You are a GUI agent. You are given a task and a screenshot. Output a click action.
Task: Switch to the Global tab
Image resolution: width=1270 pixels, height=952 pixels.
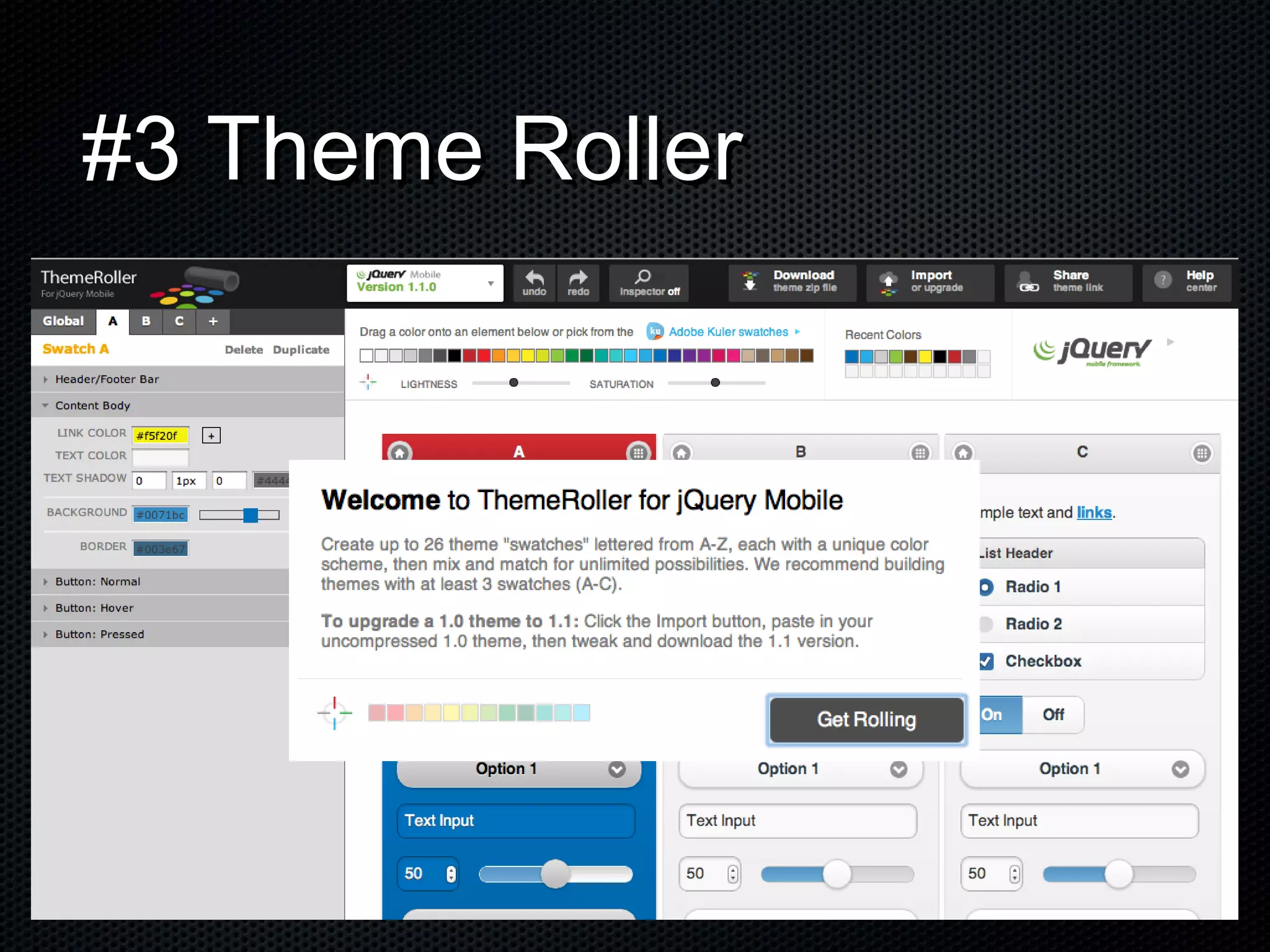[x=63, y=322]
